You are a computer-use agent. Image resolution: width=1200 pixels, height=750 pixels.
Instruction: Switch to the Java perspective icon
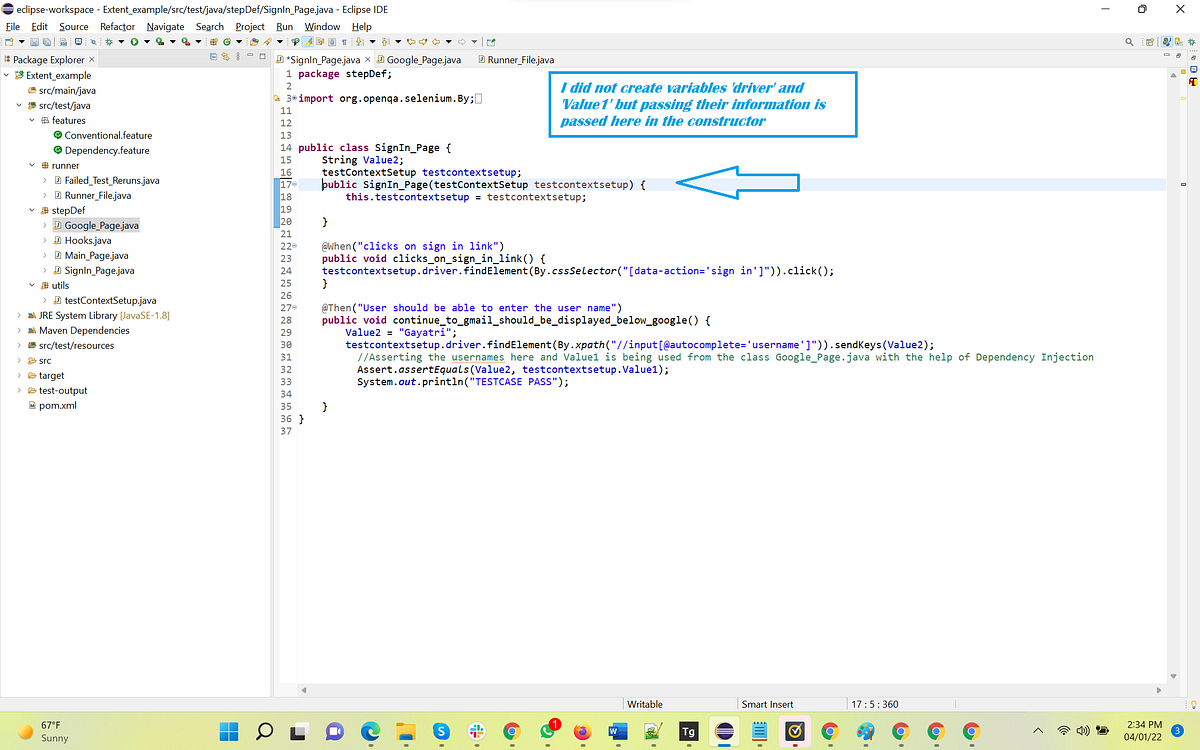tap(1167, 41)
